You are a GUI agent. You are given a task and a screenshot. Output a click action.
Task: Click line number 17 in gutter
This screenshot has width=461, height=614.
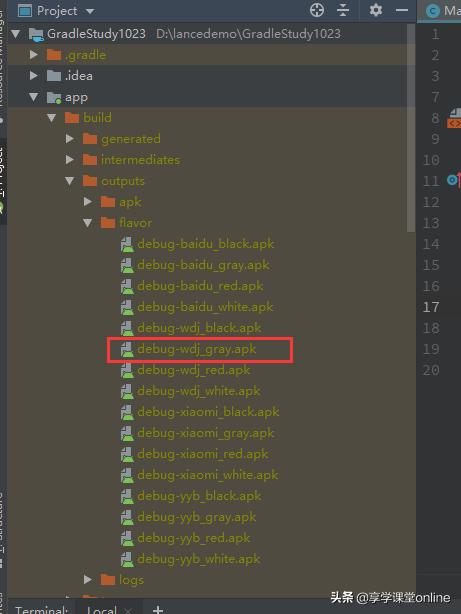[x=430, y=307]
